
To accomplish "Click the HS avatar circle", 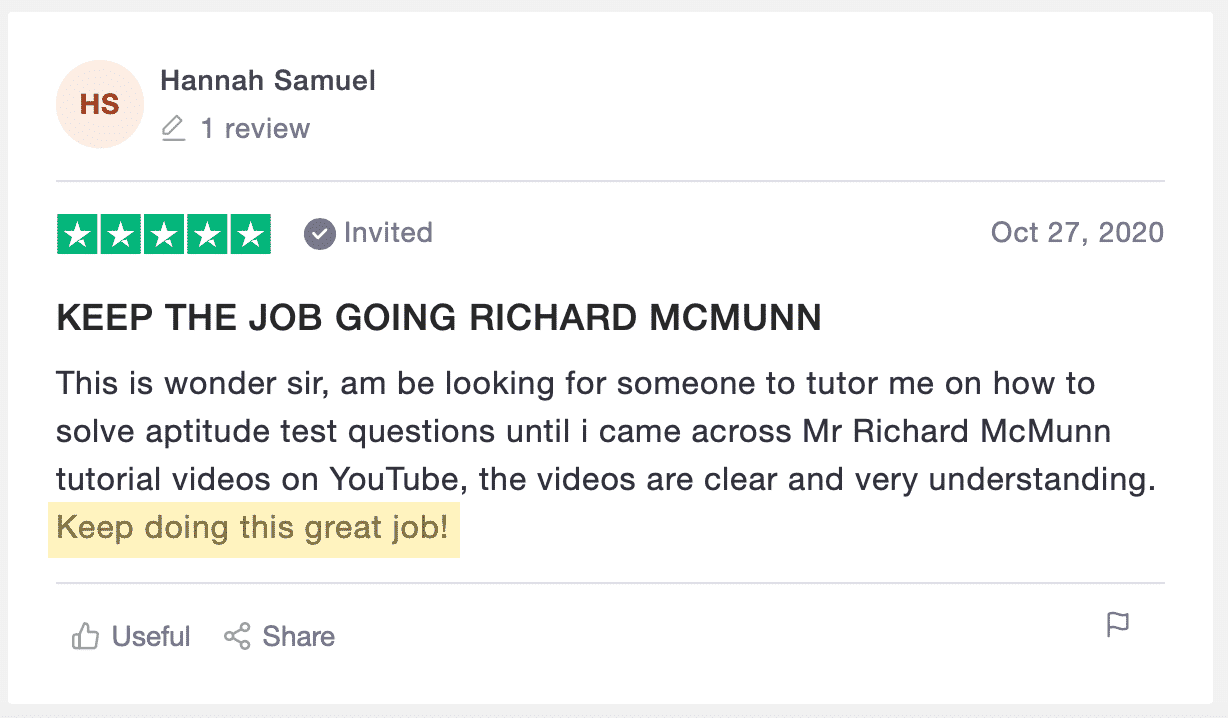I will (x=99, y=104).
